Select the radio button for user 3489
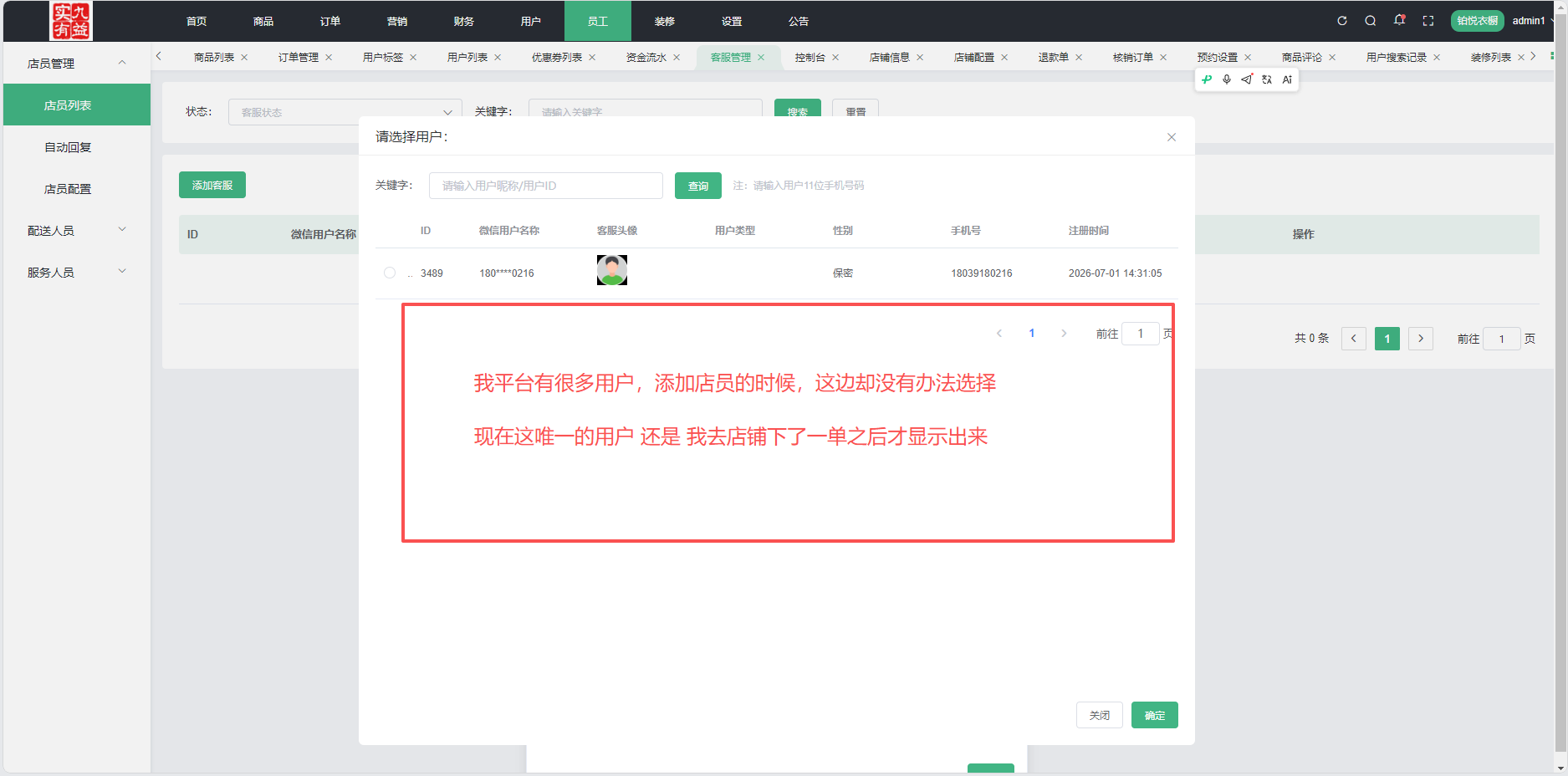Image resolution: width=1568 pixels, height=776 pixels. point(390,273)
